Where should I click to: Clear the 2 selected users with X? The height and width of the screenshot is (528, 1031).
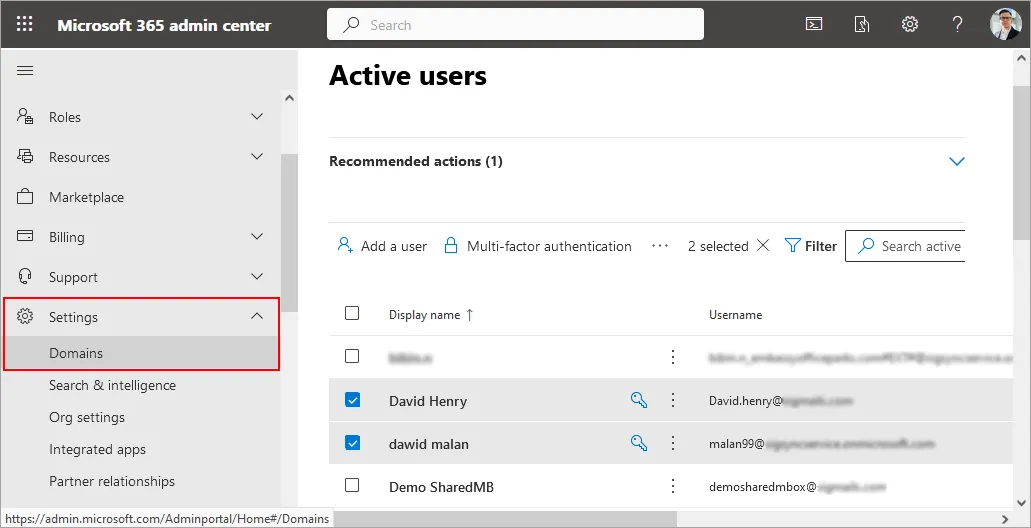[x=763, y=245]
